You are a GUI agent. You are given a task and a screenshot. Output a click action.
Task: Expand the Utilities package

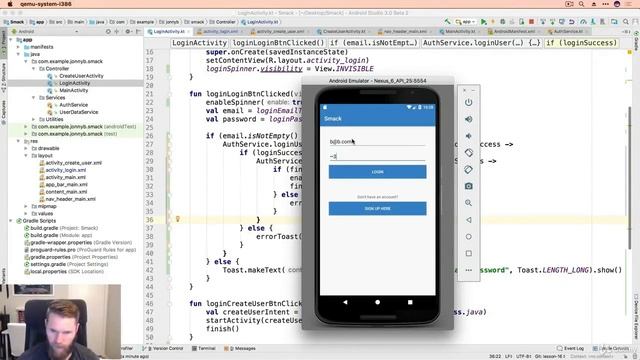[33, 119]
